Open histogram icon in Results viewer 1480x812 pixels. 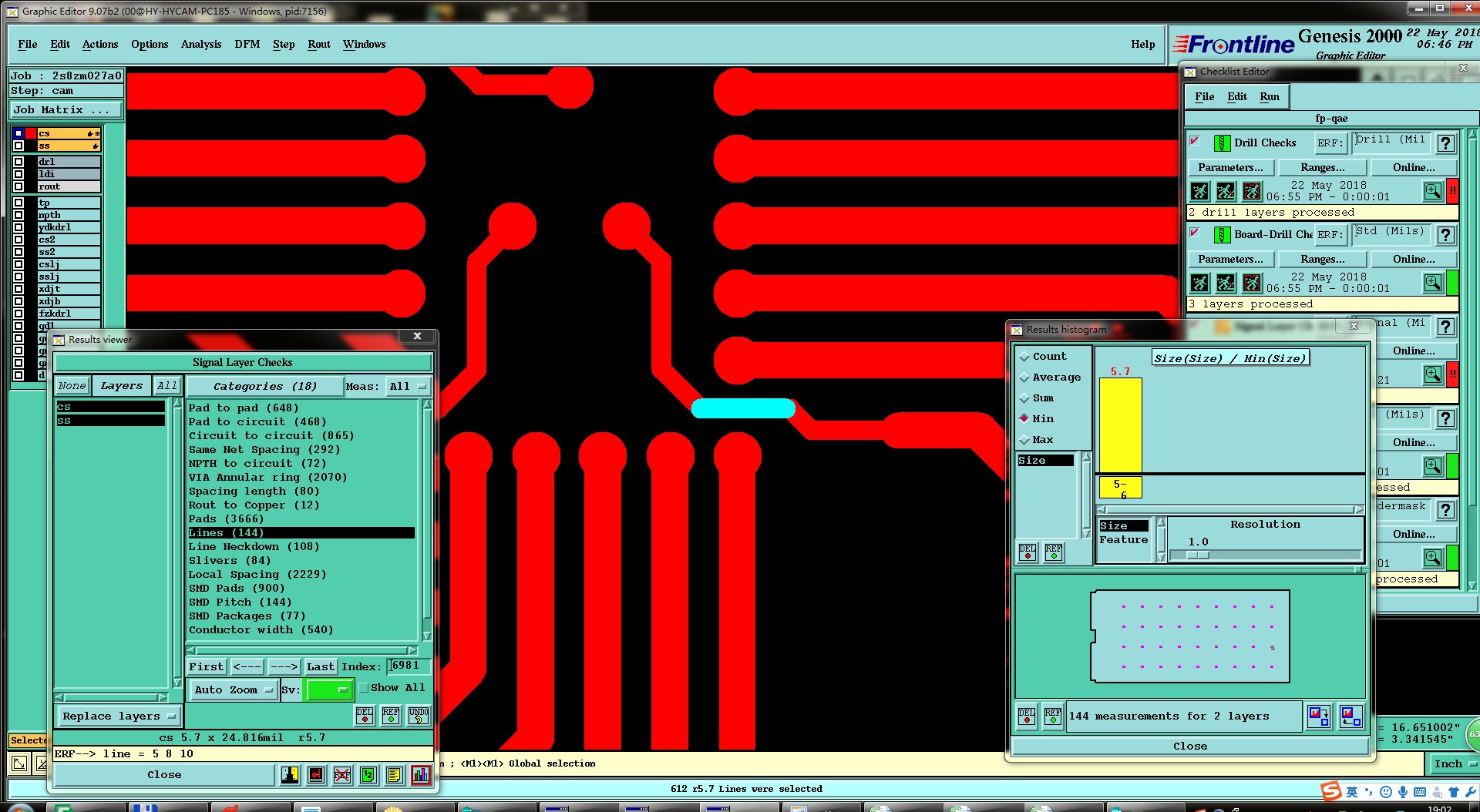[x=421, y=775]
